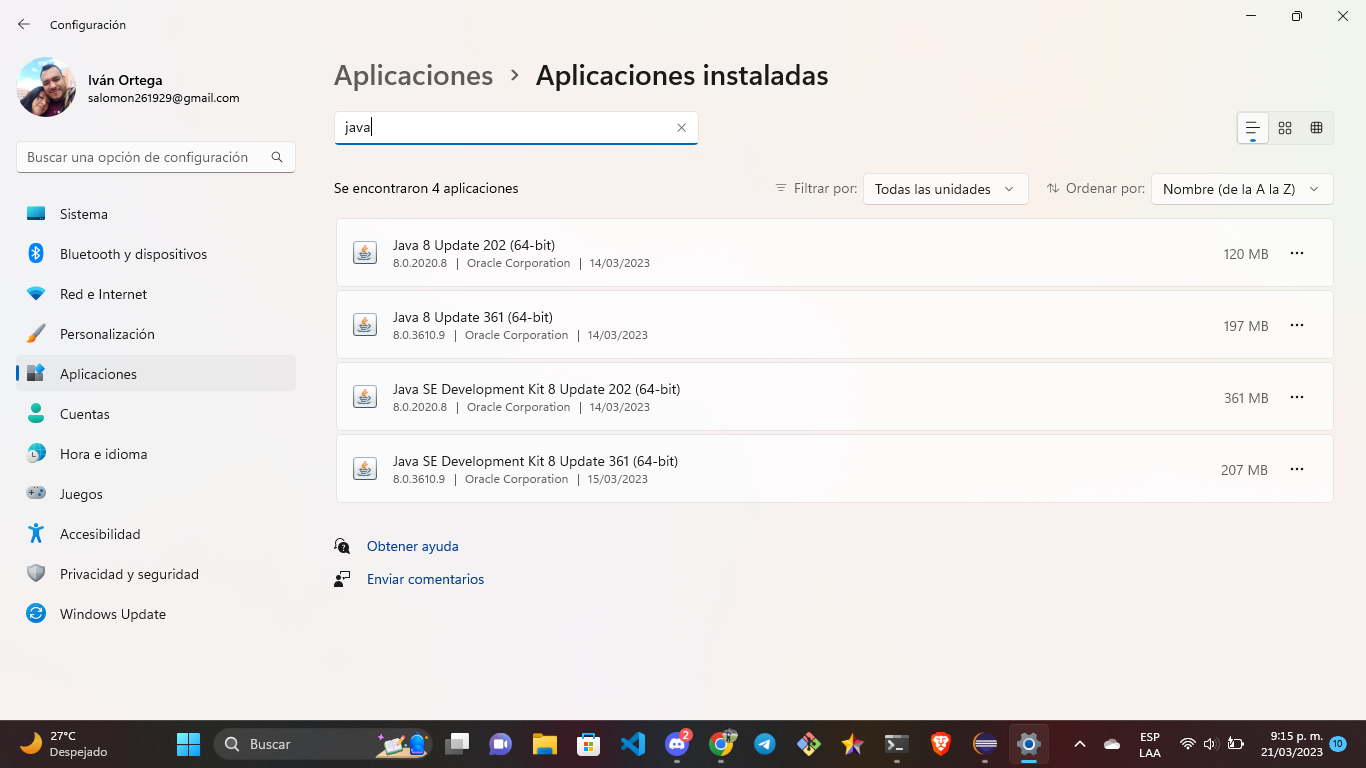Open Juegos settings category
This screenshot has width=1366, height=768.
point(156,494)
